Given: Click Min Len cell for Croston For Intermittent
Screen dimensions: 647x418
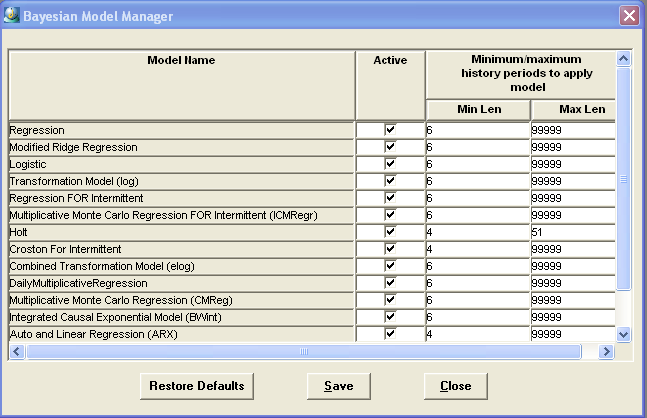Looking at the screenshot, I should point(478,249).
